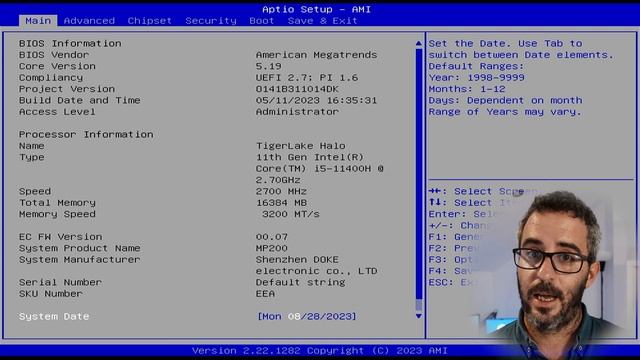This screenshot has width=640, height=360.
Task: Click the +/- Change key hint
Action: pos(458,226)
